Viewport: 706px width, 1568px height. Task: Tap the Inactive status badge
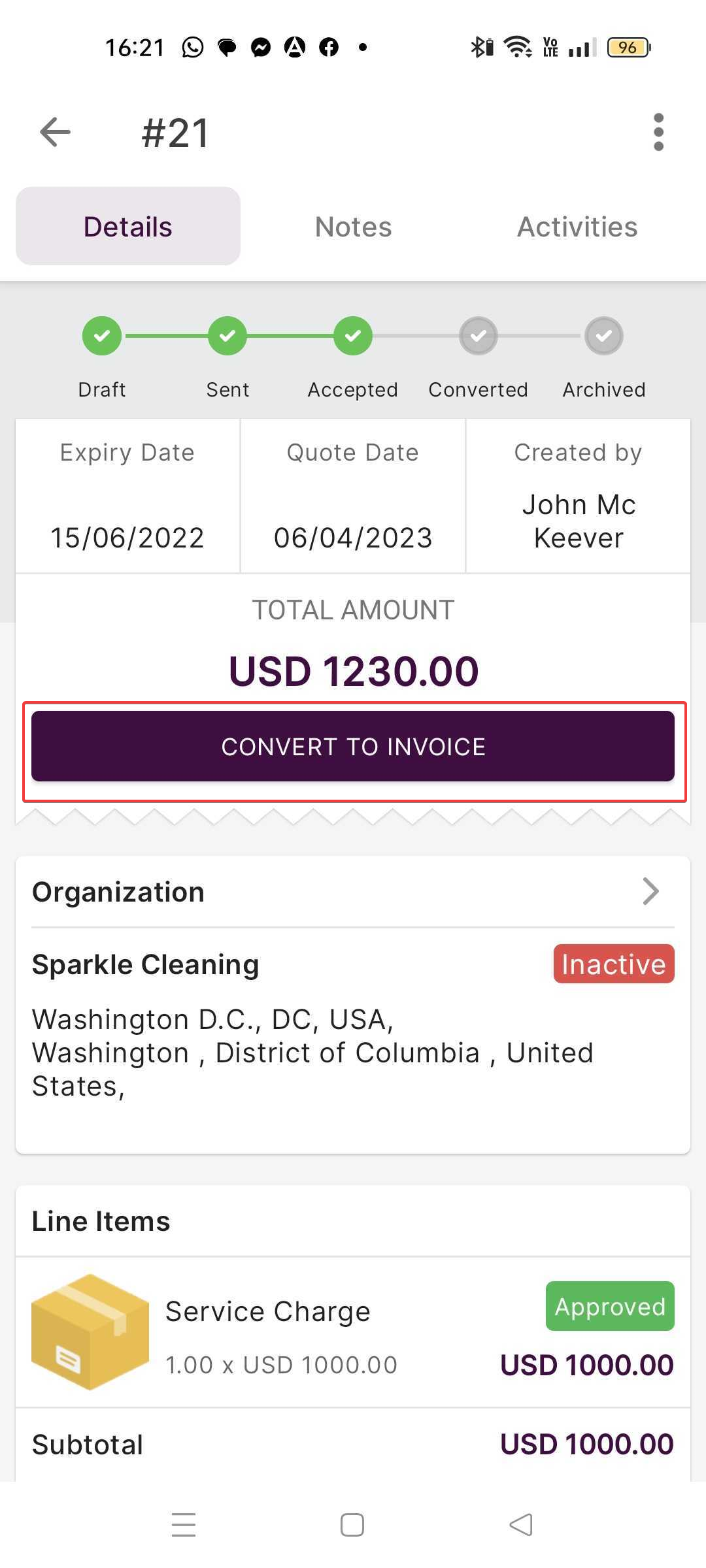(x=614, y=964)
